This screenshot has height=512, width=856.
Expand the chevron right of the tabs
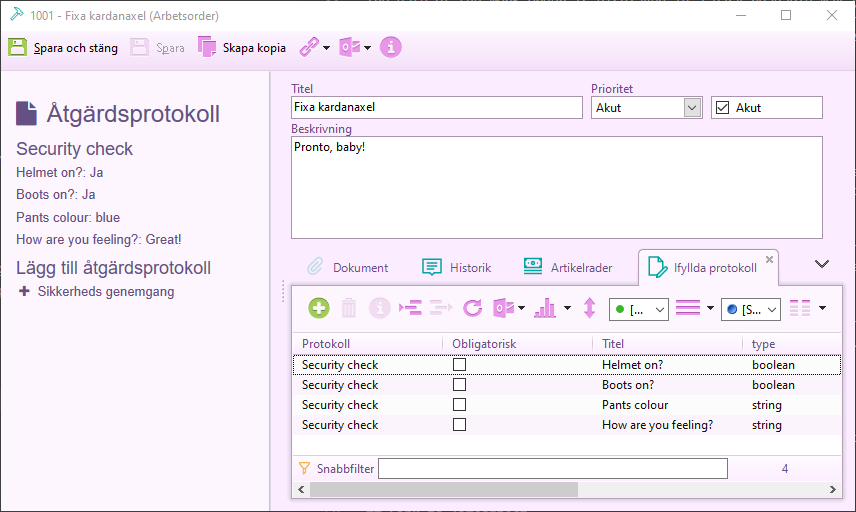[x=822, y=264]
